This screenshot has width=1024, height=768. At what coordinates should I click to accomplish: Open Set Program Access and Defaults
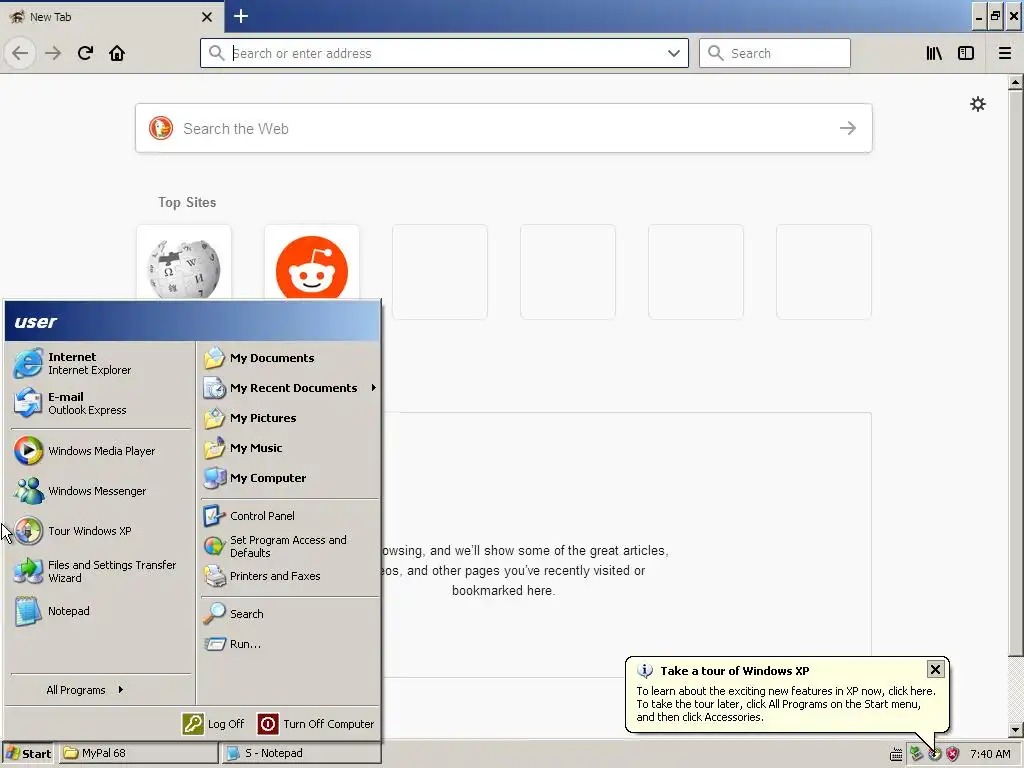pos(289,546)
